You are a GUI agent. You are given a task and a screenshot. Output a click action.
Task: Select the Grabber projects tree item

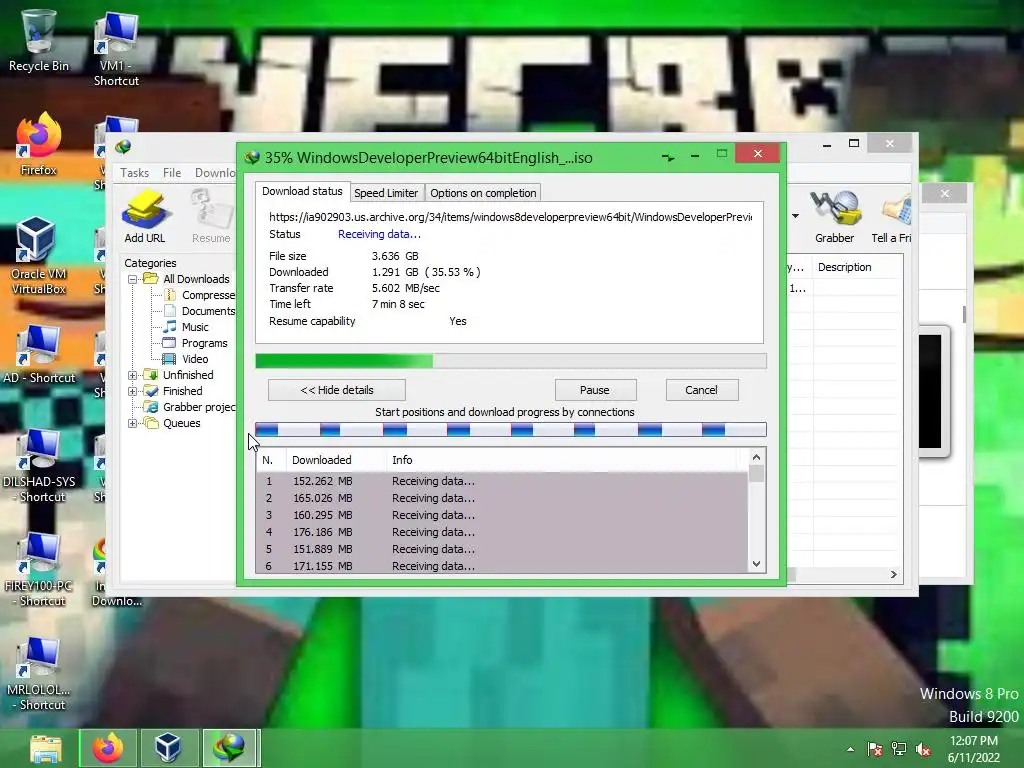(190, 407)
